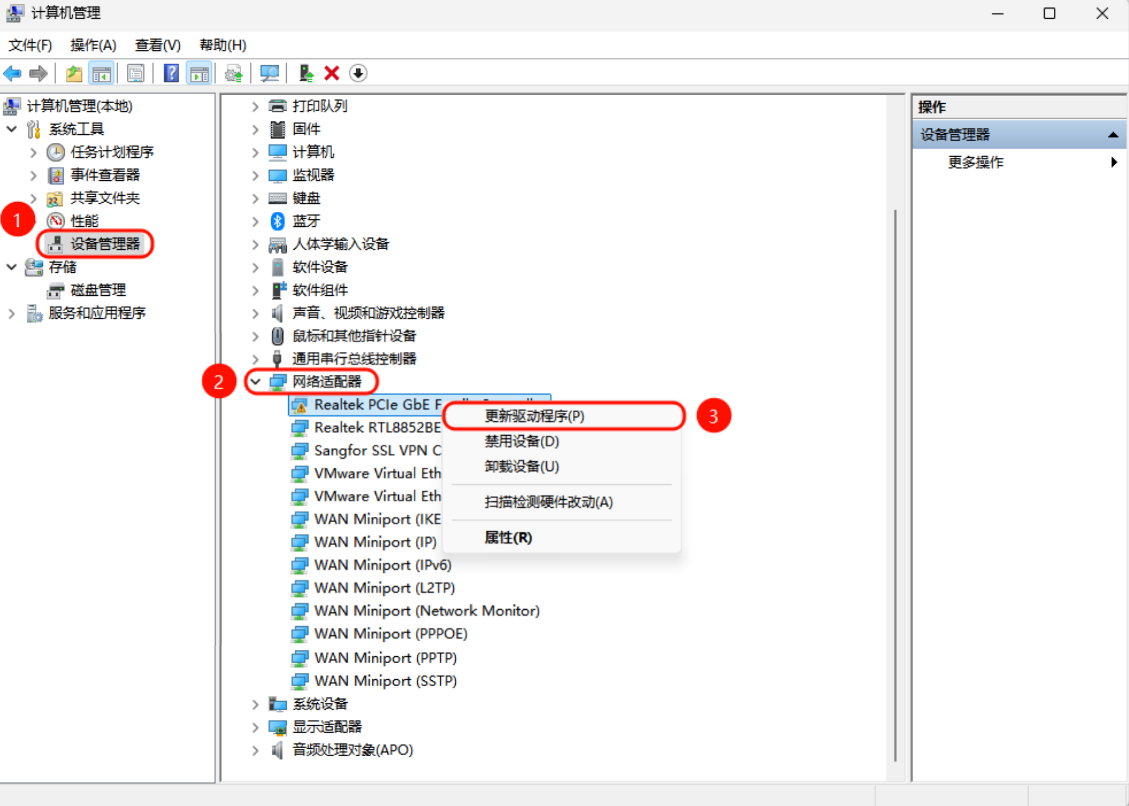
Task: Toggle the show/hide action pane button
Action: [199, 73]
